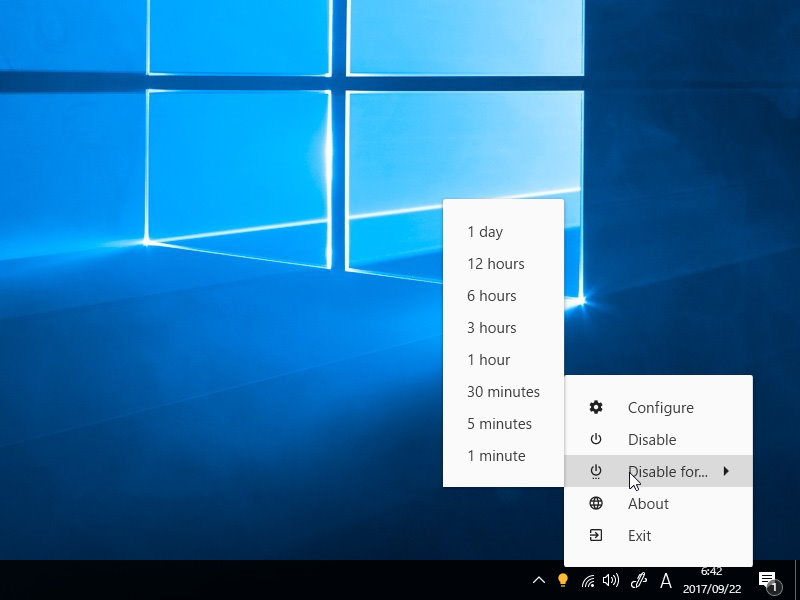Screen dimensions: 800x600
Task: Click the power icon beside Disable
Action: (596, 439)
